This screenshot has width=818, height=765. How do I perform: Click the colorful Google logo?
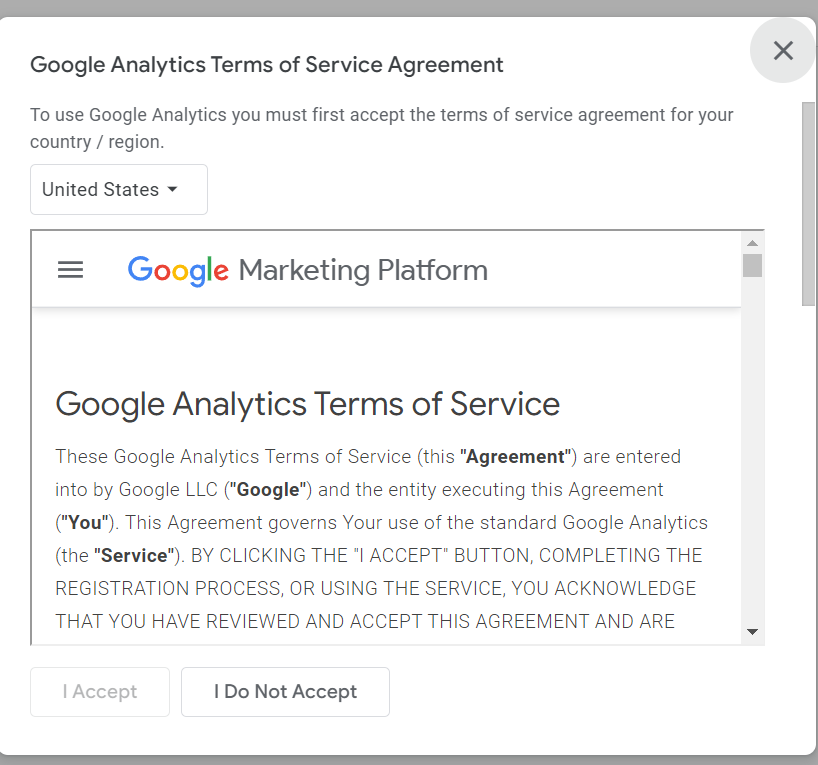[178, 270]
